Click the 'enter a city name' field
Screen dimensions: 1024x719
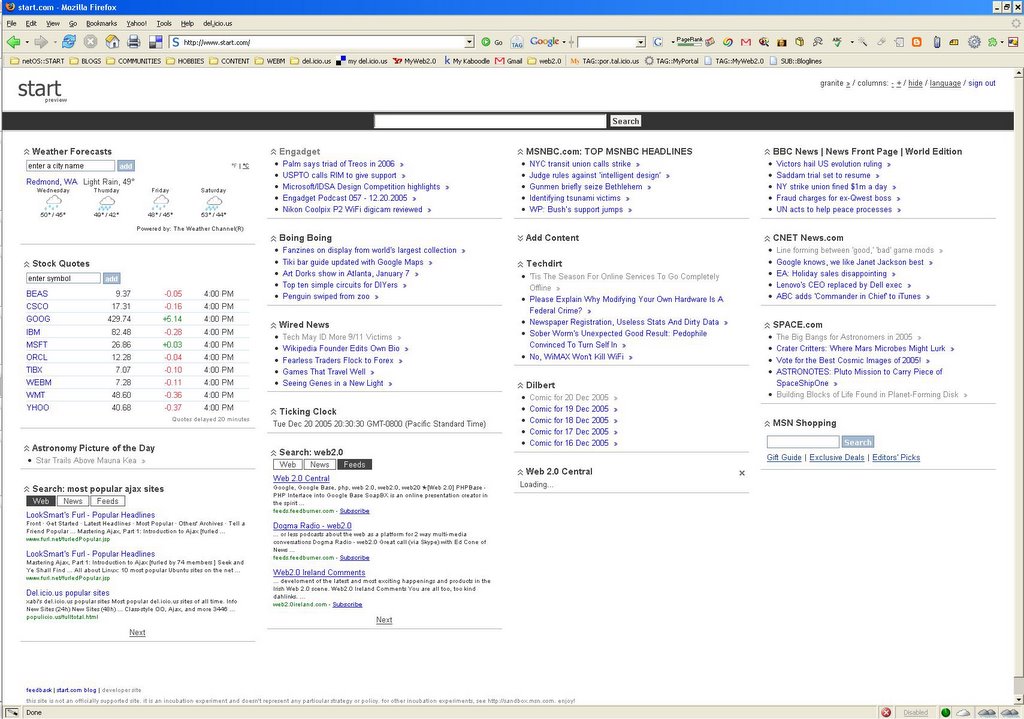click(x=71, y=166)
